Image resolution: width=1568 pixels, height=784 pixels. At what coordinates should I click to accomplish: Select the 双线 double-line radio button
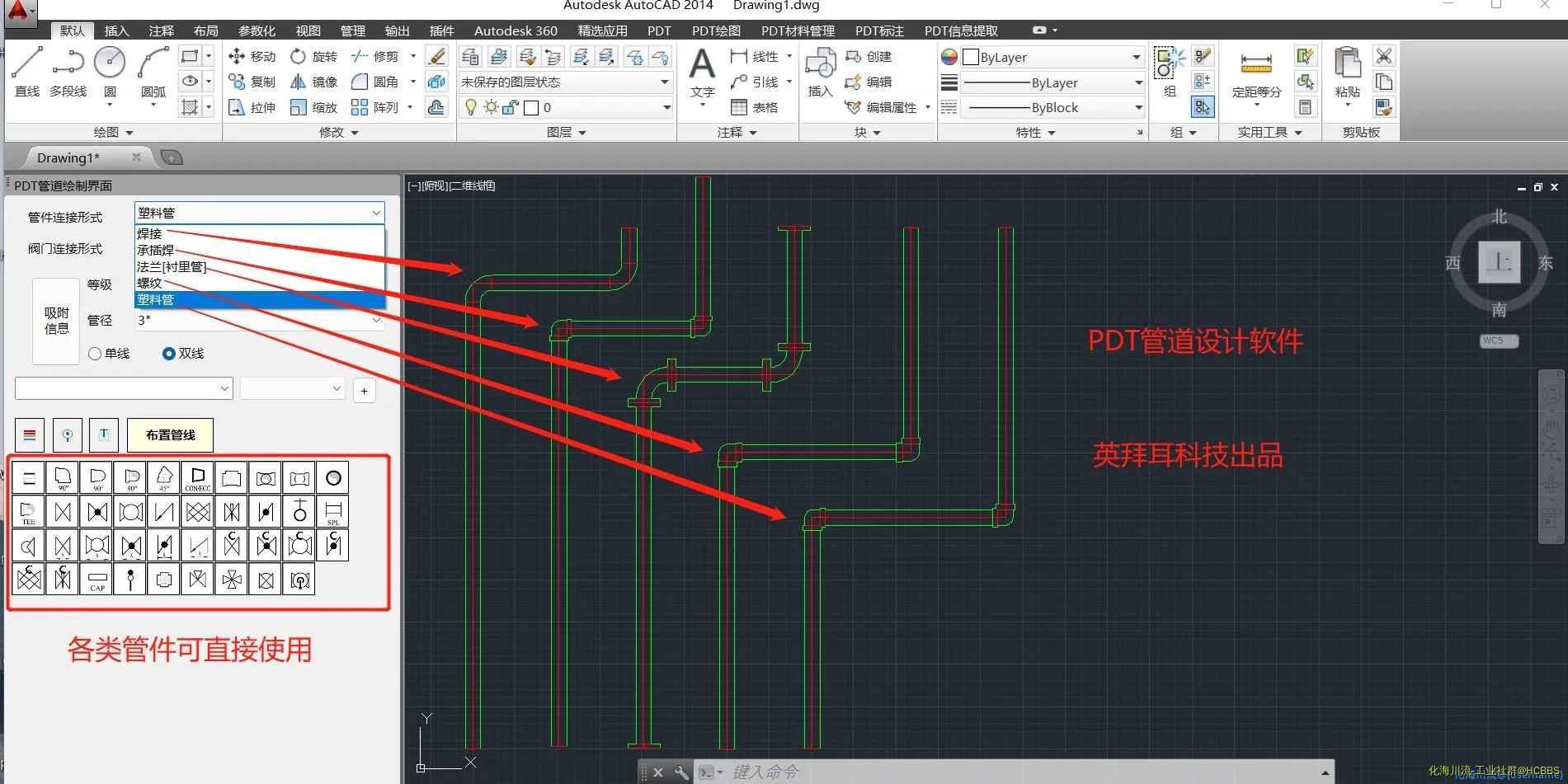(169, 354)
